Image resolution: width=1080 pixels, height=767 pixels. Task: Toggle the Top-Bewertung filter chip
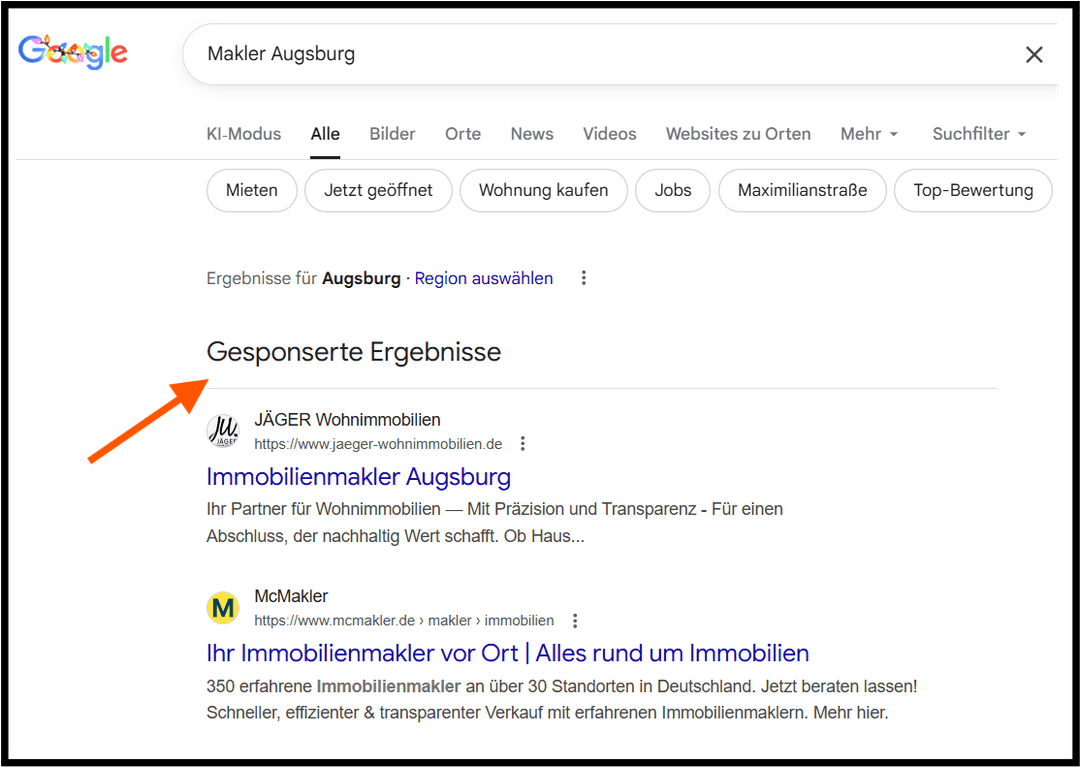tap(972, 190)
